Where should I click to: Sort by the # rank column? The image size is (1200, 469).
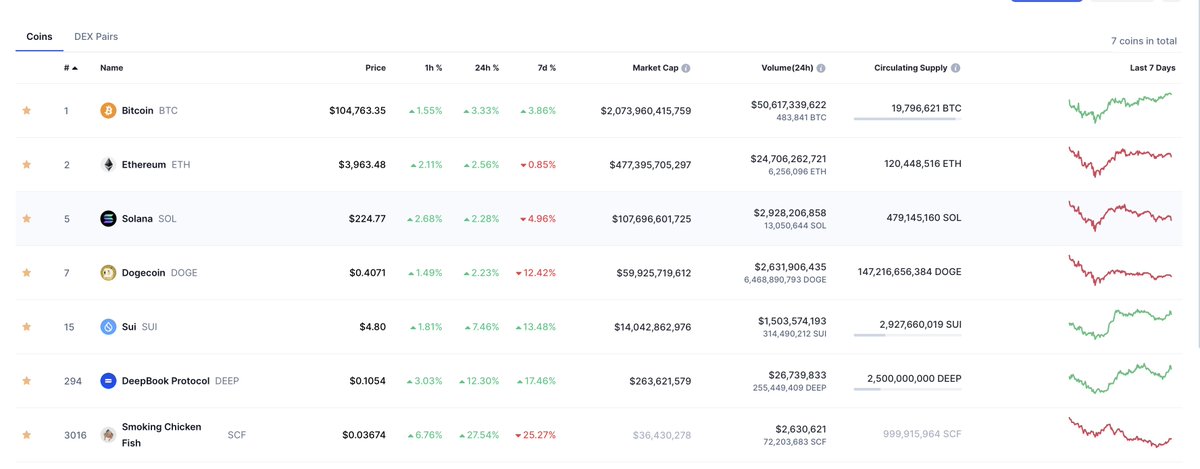[70, 68]
